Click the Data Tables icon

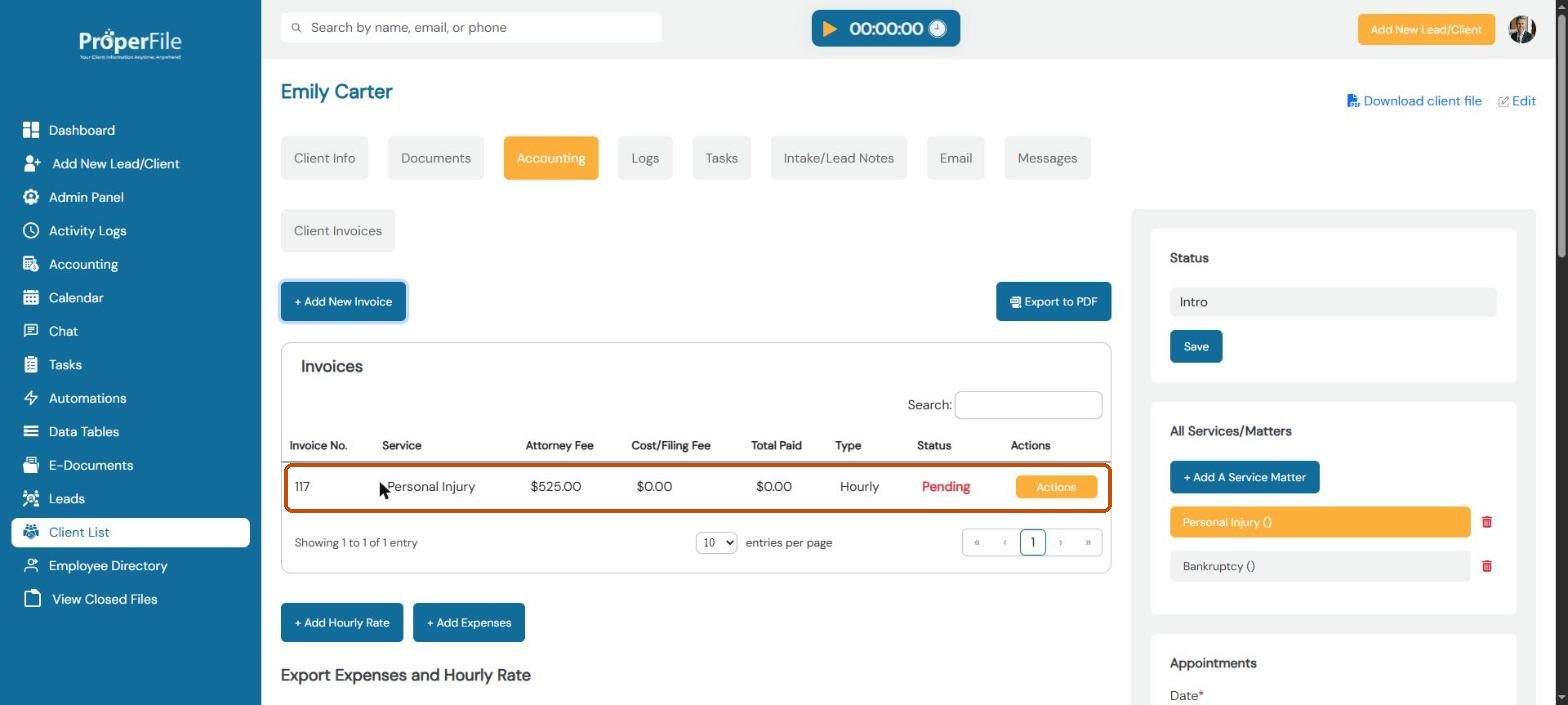(31, 431)
